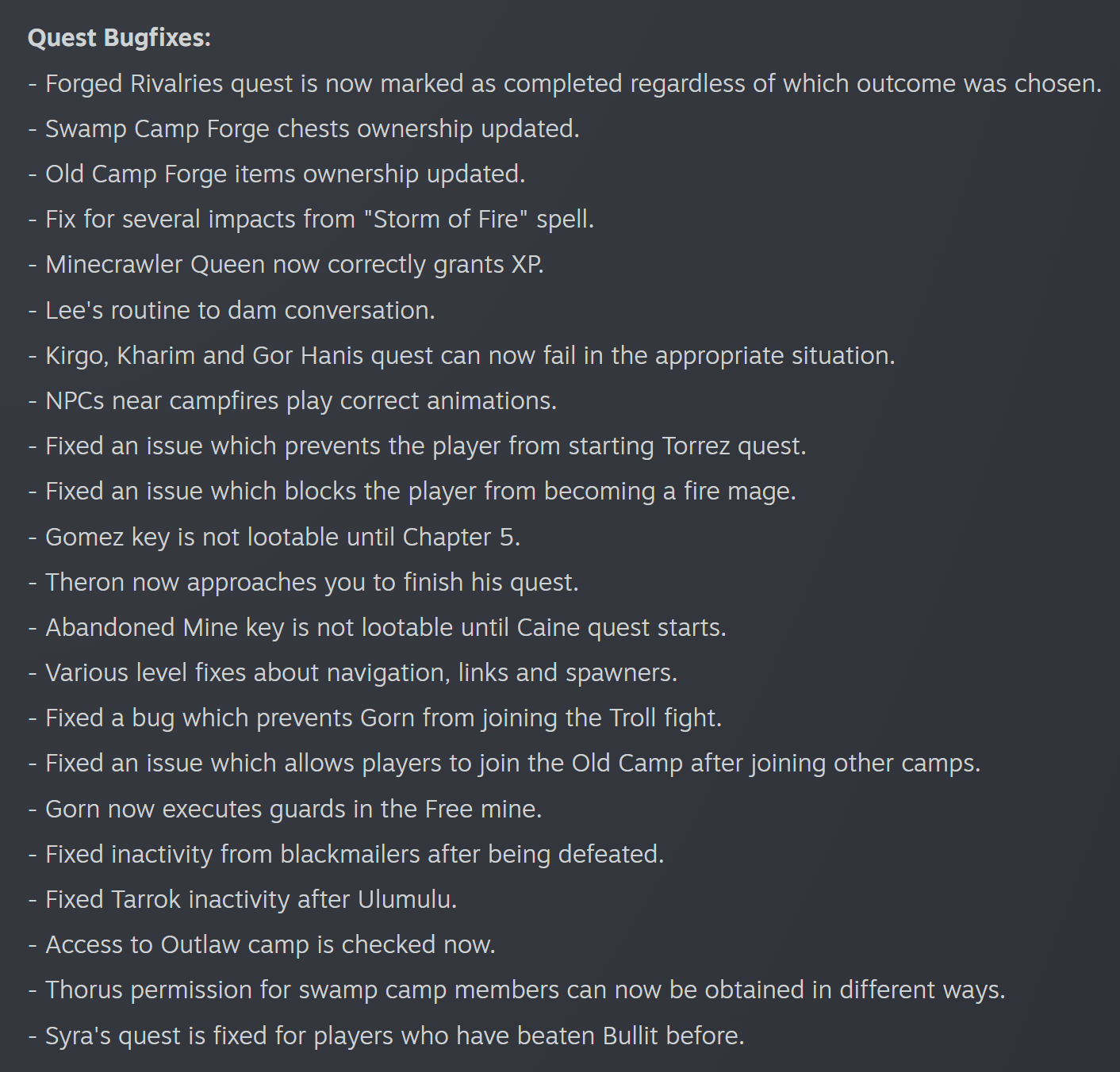Click the Gomez key Chapter 5 line

point(274,537)
